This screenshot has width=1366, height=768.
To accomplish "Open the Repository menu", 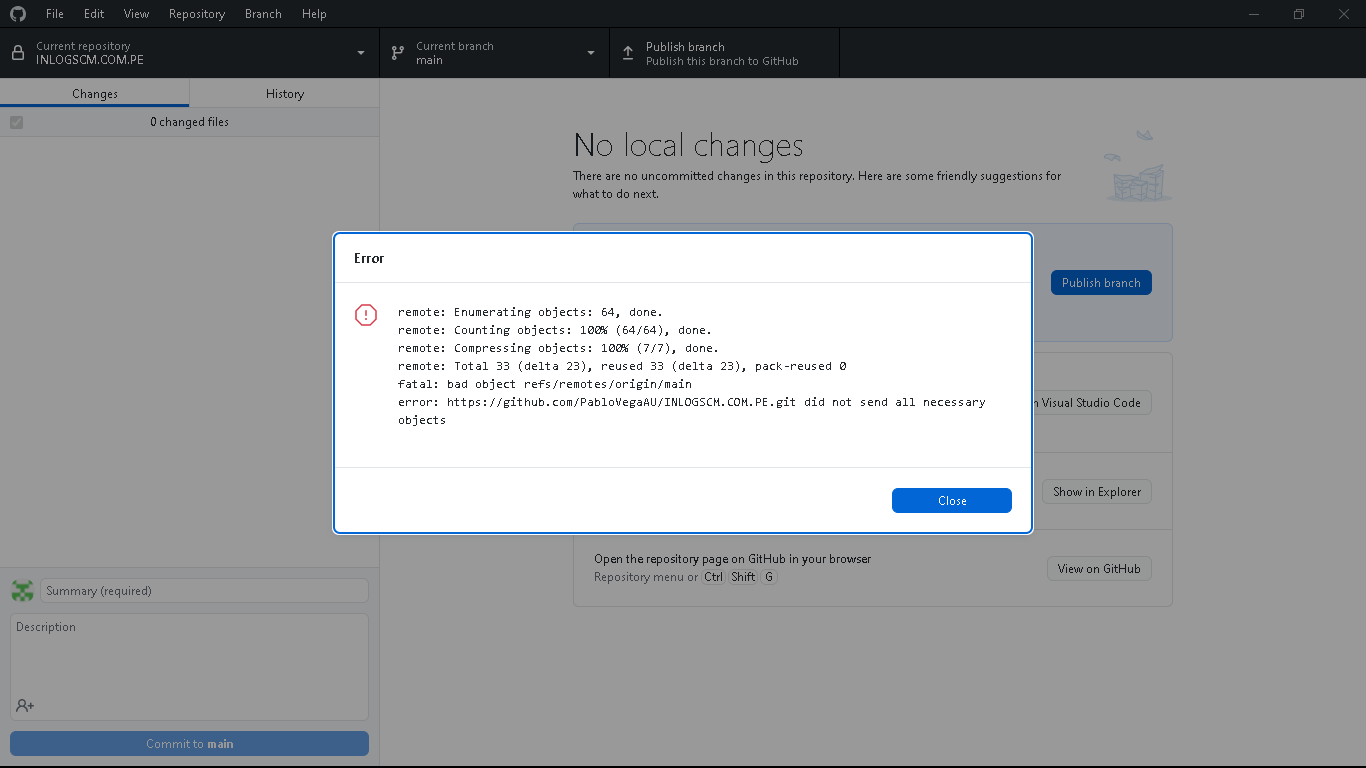I will pyautogui.click(x=197, y=14).
